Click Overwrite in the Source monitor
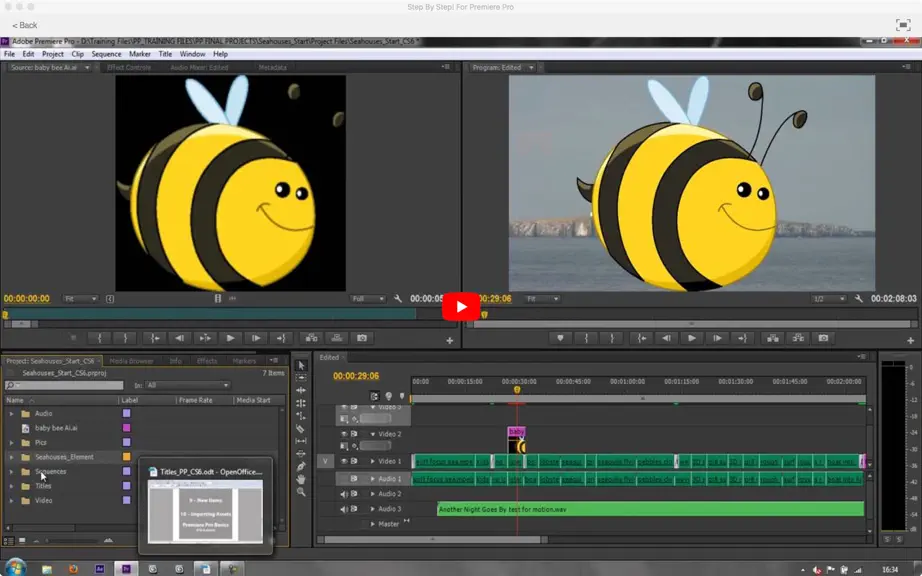Image resolution: width=922 pixels, height=576 pixels. coord(337,338)
